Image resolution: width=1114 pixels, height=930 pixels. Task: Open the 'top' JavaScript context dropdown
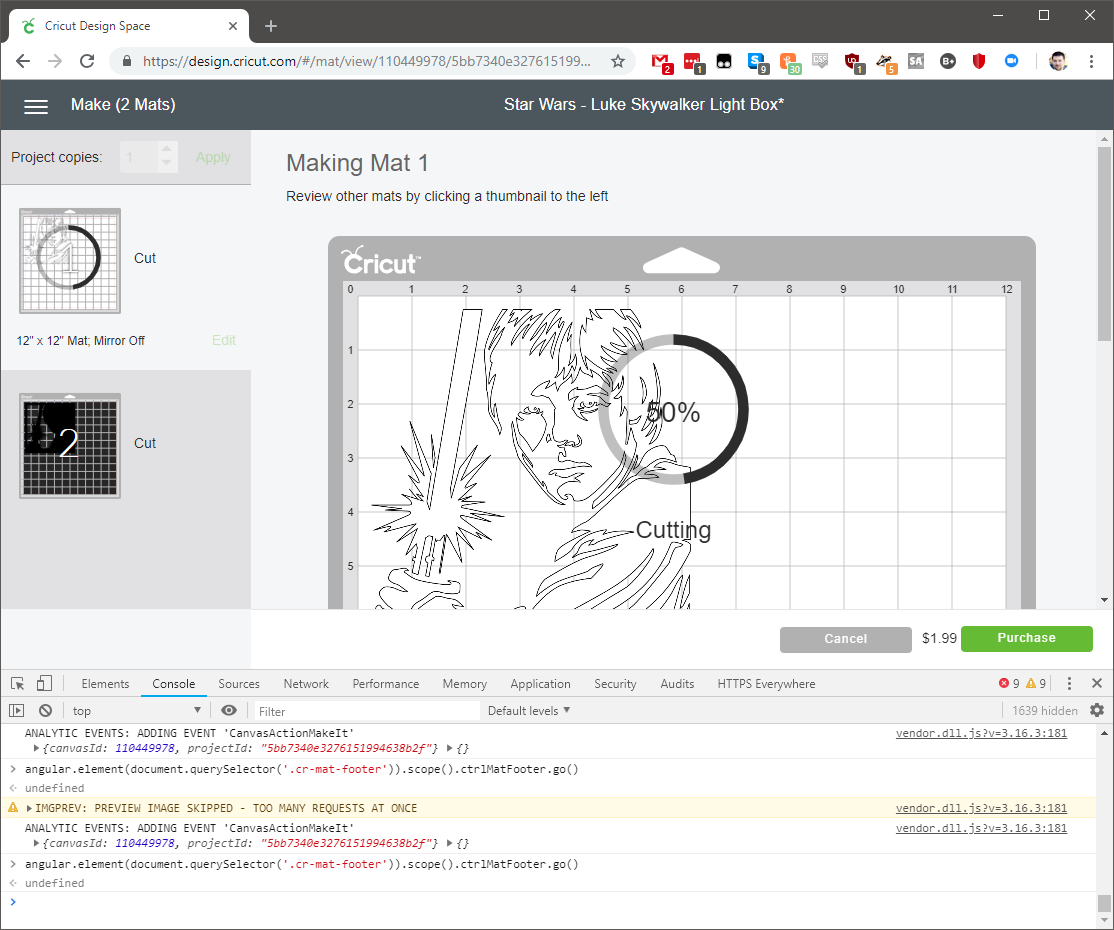coord(136,711)
